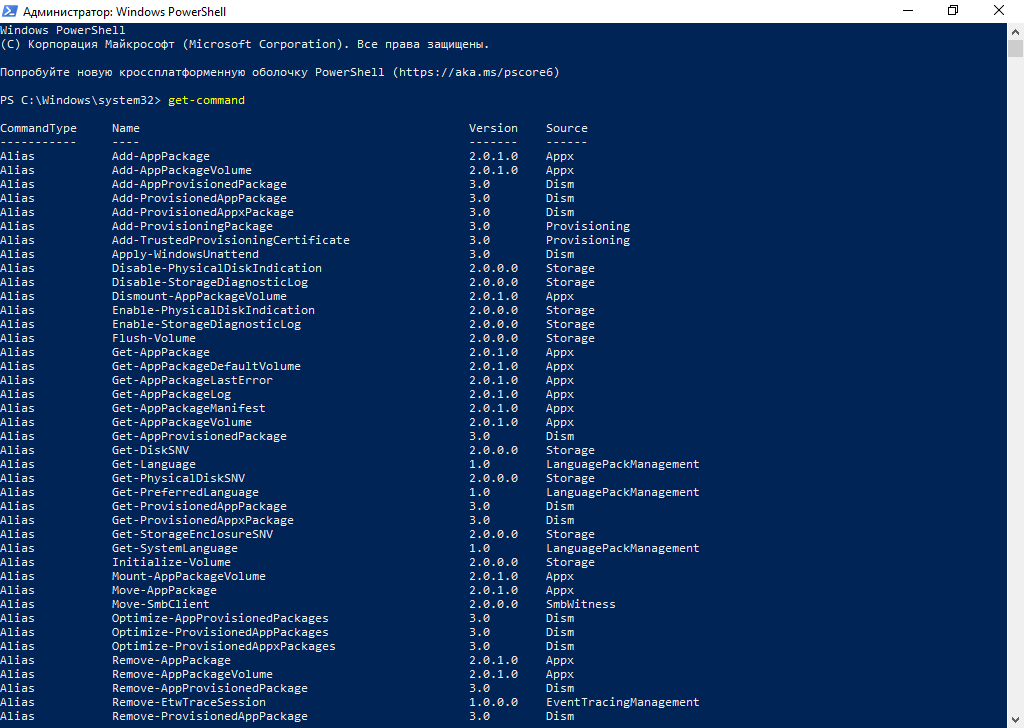This screenshot has height=728, width=1024.
Task: Close the Windows PowerShell window
Action: (999, 10)
